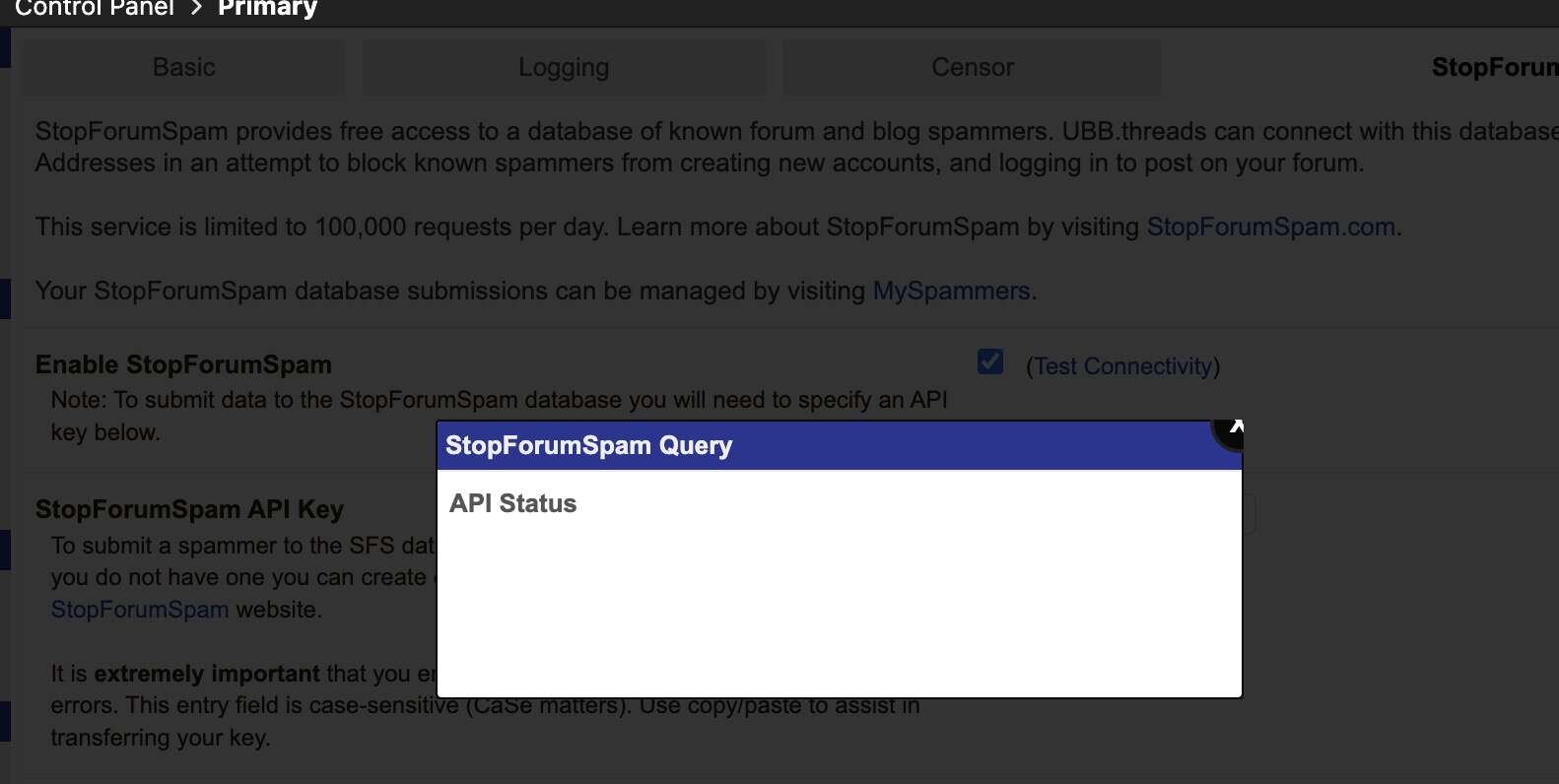Viewport: 1559px width, 784px height.
Task: Click the API Status heading in popup
Action: [512, 503]
